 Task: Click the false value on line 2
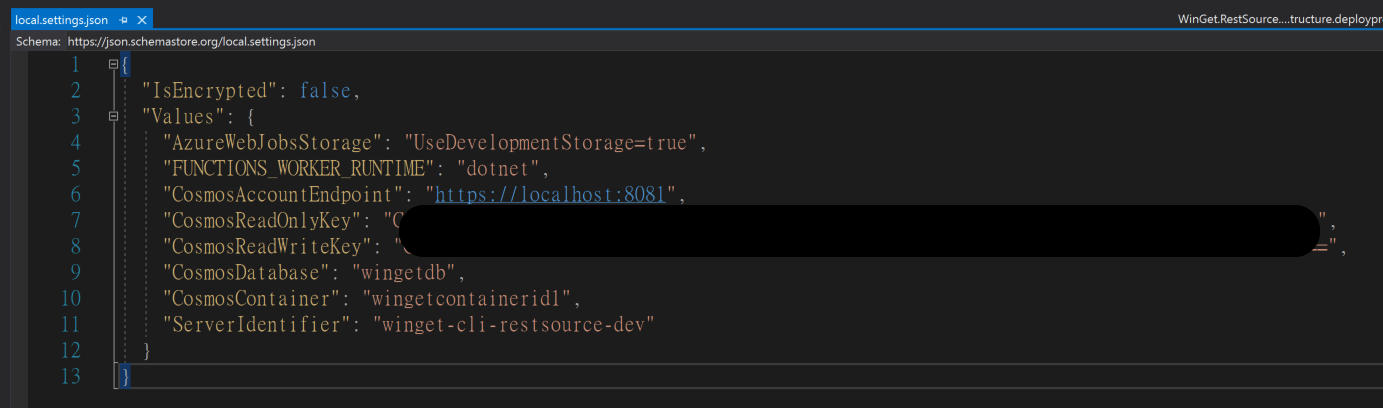[325, 90]
